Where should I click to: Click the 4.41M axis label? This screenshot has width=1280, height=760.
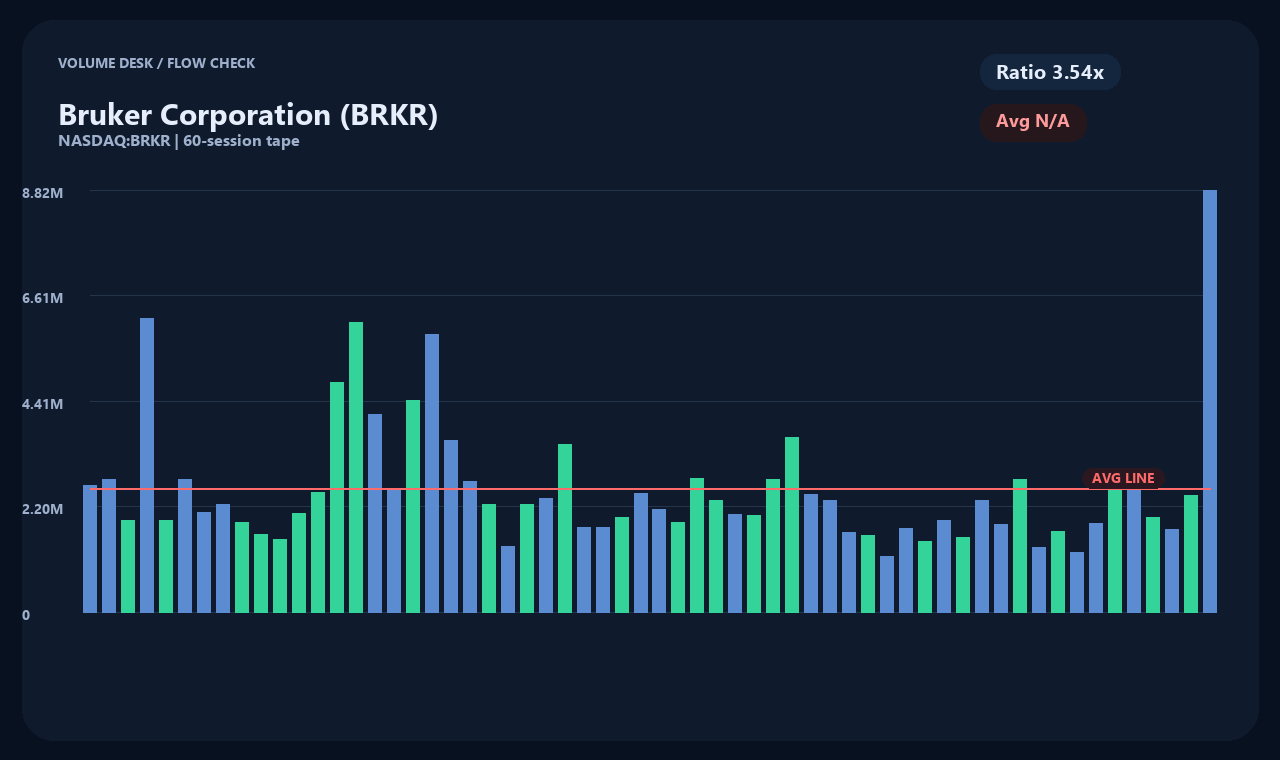[43, 404]
